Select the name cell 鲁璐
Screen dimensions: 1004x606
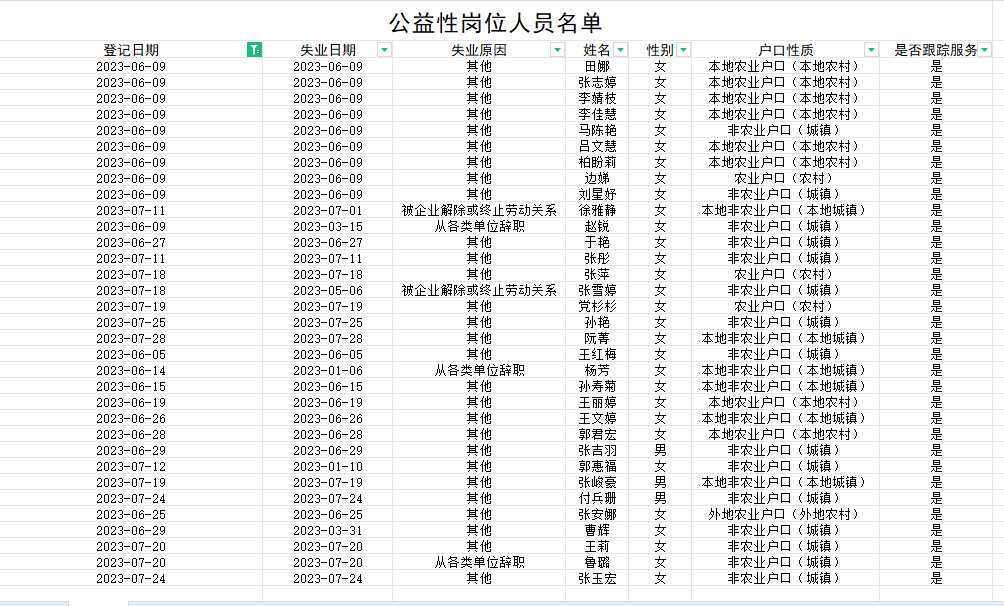pyautogui.click(x=597, y=563)
